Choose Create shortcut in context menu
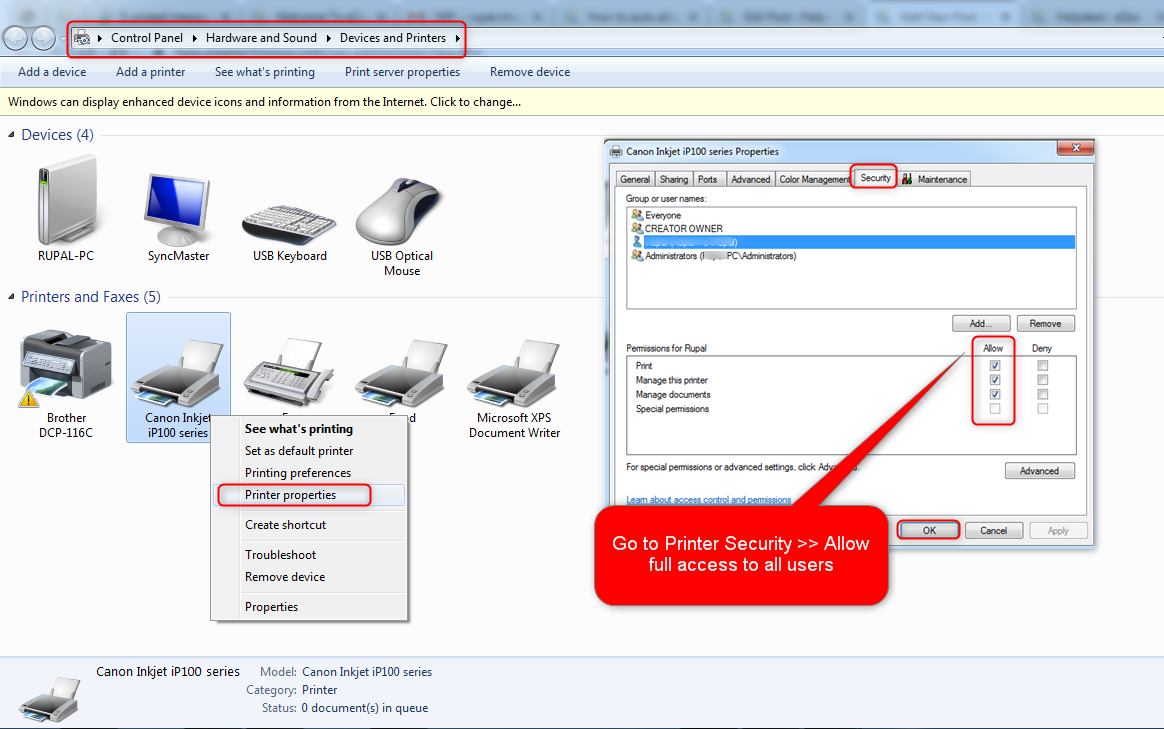This screenshot has width=1164, height=729. 310,525
